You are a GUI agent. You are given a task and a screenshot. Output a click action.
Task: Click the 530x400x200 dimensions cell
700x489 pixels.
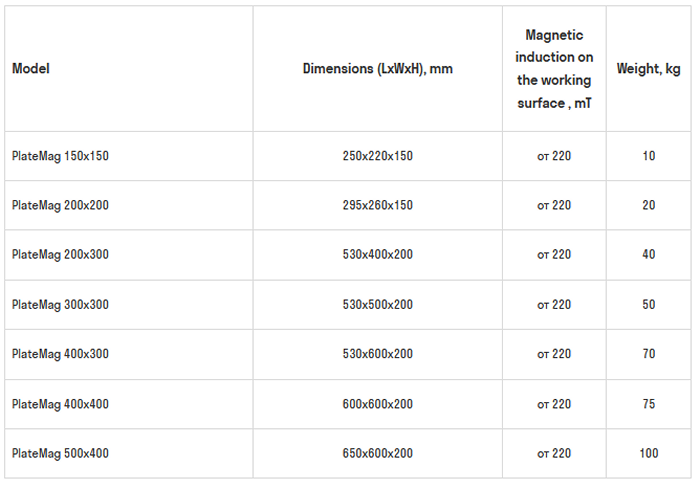tap(377, 255)
